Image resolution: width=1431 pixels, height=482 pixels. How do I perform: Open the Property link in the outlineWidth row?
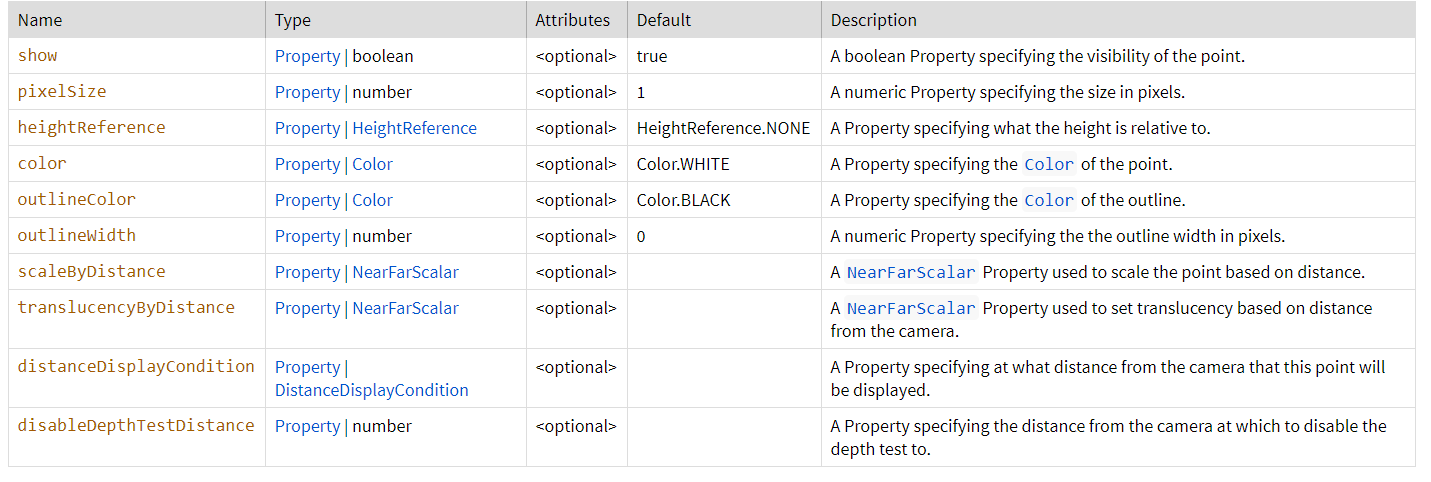click(x=307, y=236)
